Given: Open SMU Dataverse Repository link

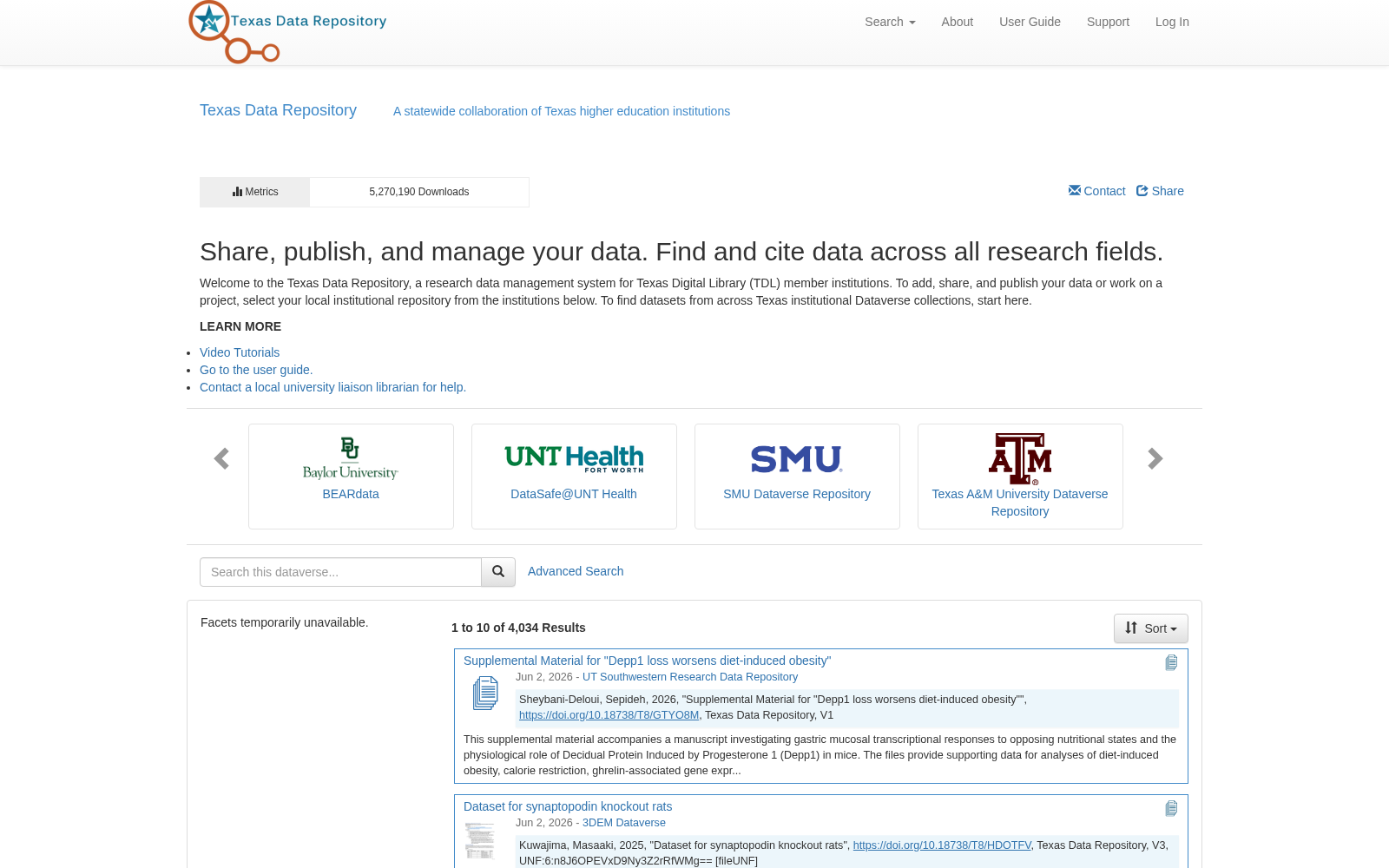Looking at the screenshot, I should pos(797,494).
